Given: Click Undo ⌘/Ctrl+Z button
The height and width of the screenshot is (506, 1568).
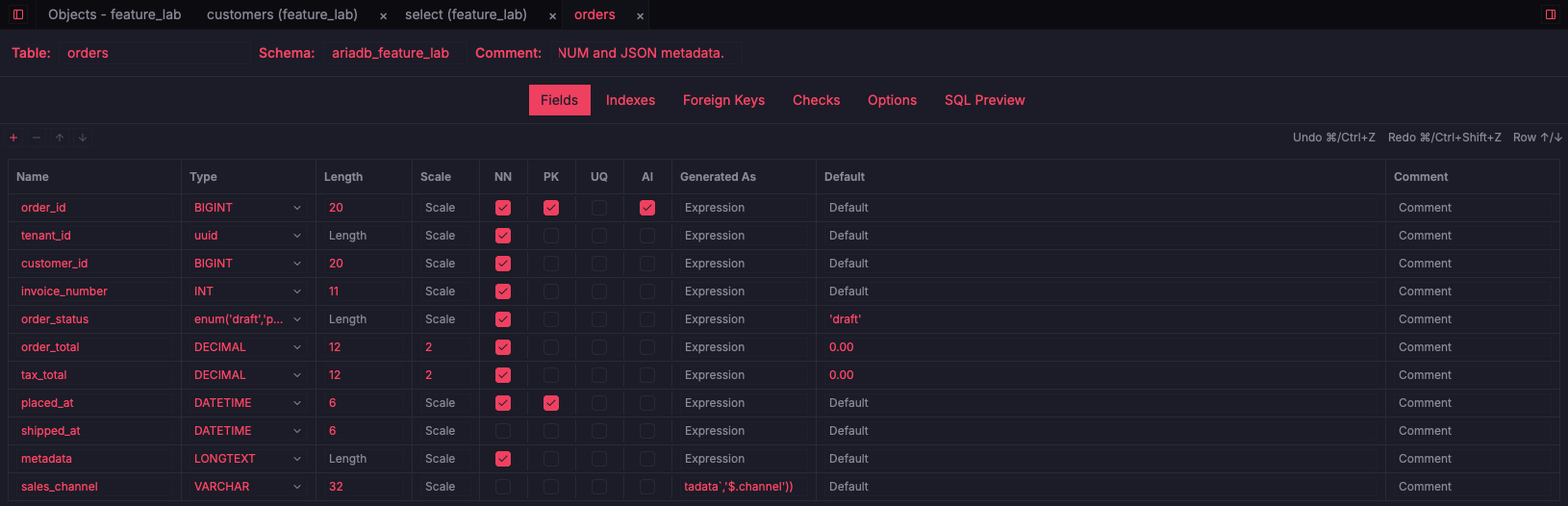Looking at the screenshot, I should pyautogui.click(x=1333, y=138).
